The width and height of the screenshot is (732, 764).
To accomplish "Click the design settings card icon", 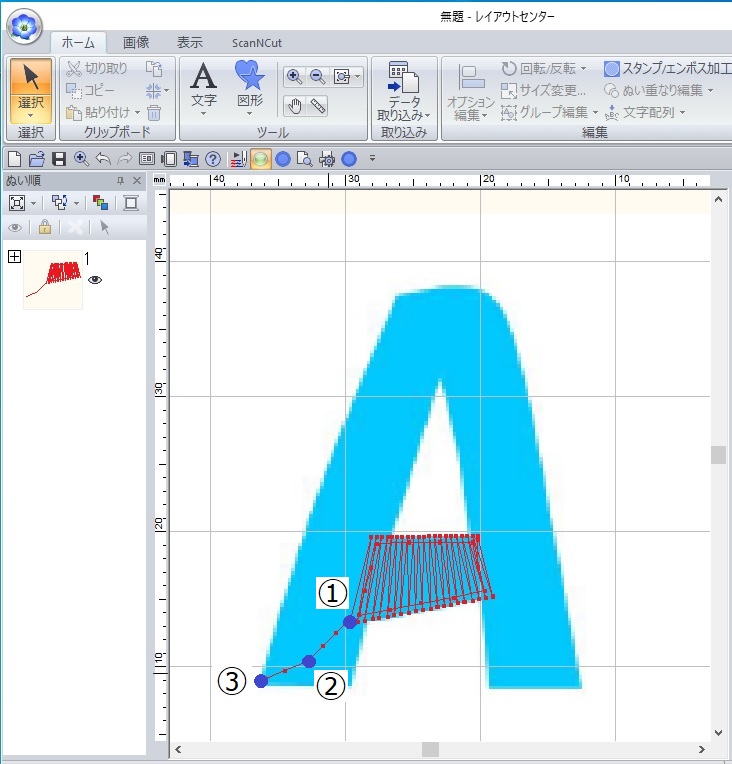I will point(147,159).
